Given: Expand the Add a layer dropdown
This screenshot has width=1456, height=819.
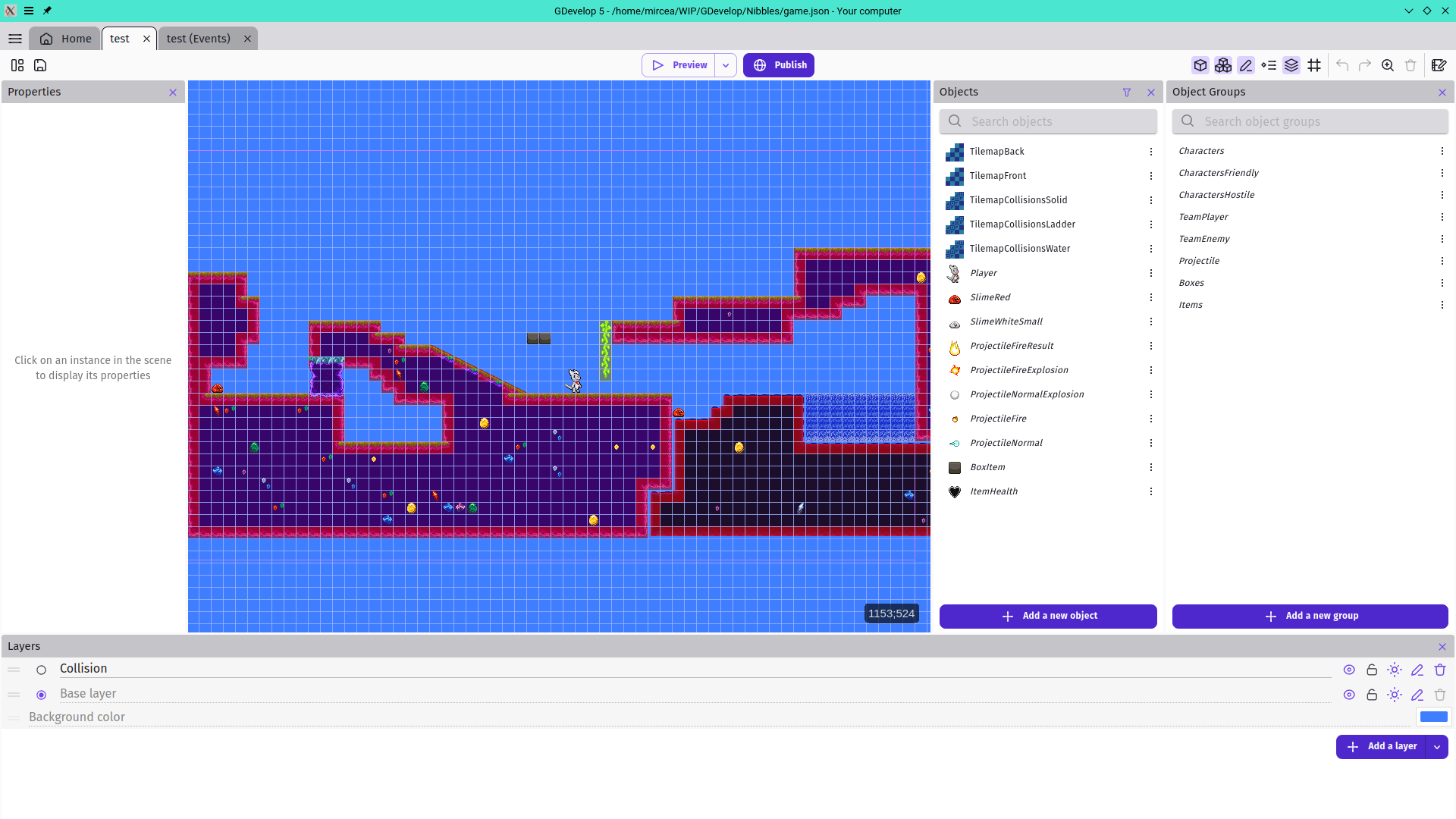Looking at the screenshot, I should tap(1438, 746).
